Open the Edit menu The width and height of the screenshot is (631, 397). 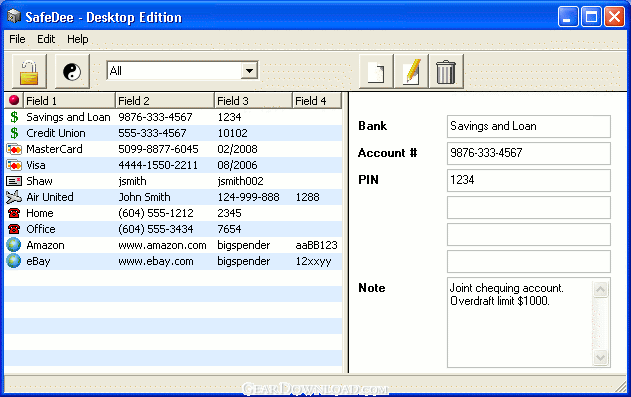pyautogui.click(x=46, y=39)
